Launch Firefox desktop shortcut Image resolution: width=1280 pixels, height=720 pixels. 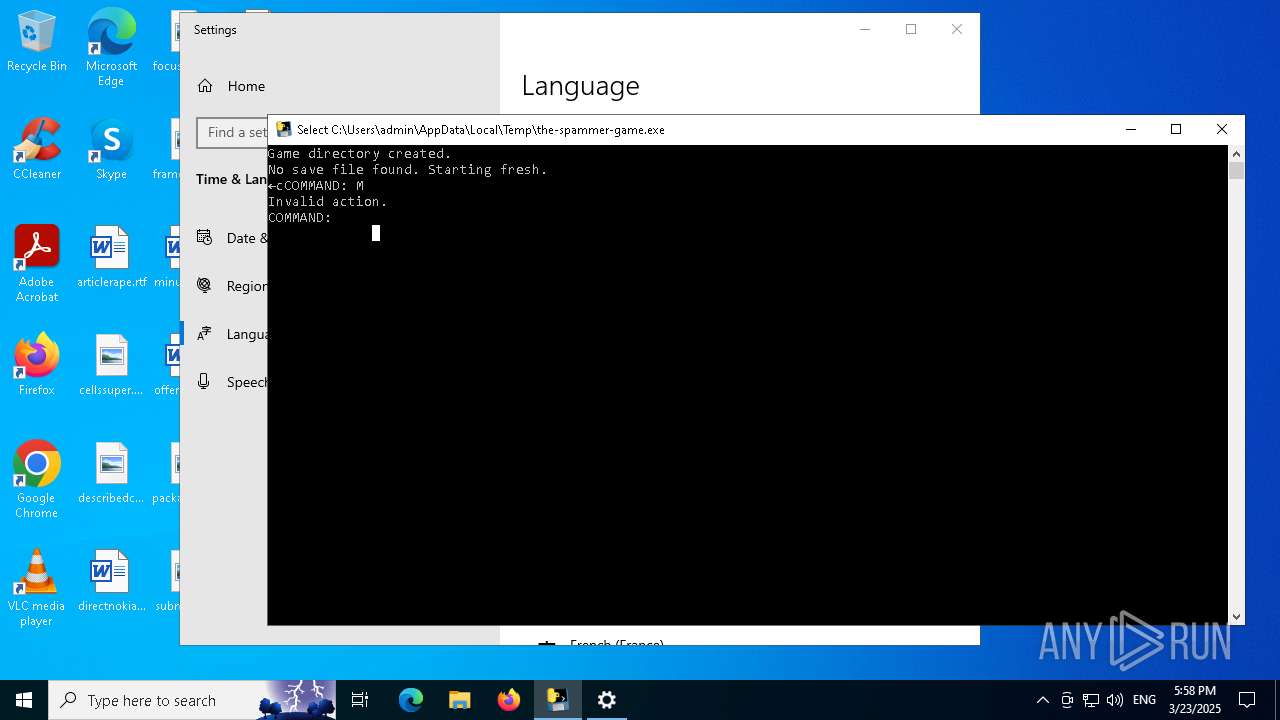coord(37,365)
